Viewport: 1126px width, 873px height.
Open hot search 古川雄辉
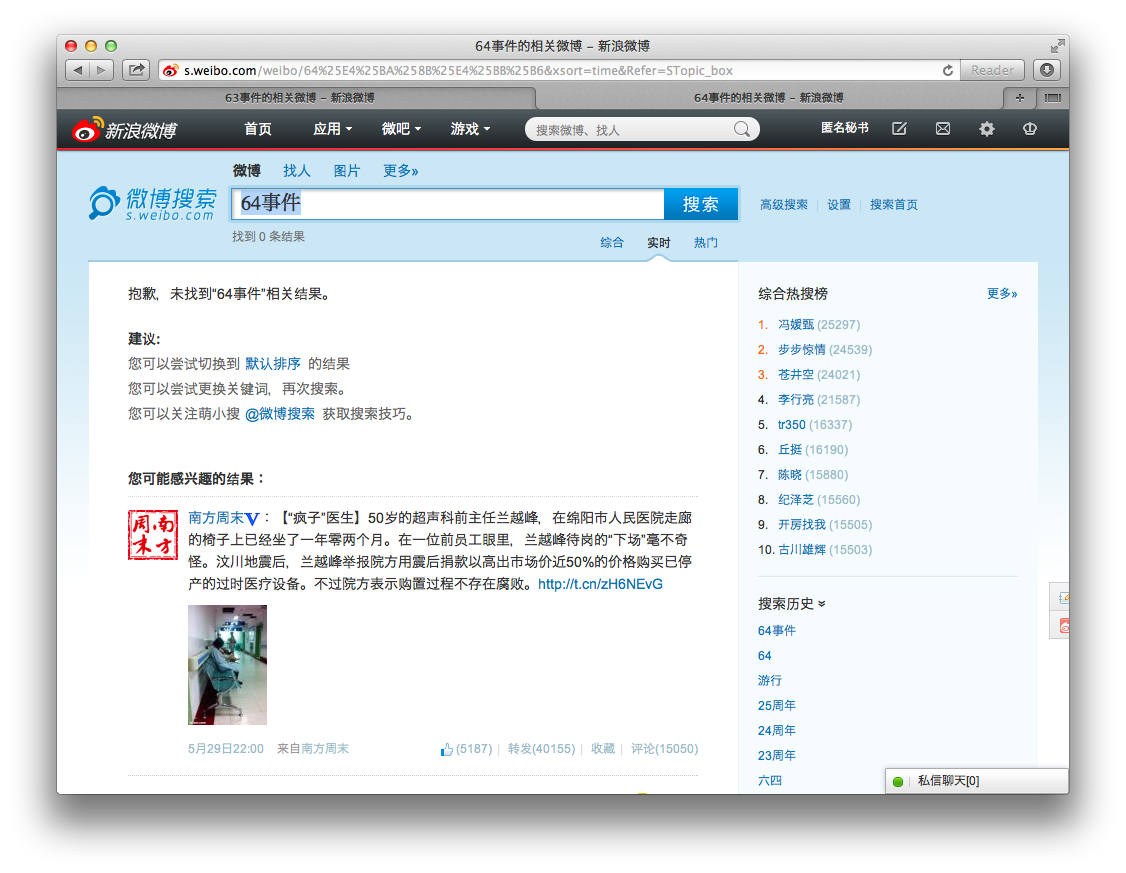(802, 550)
